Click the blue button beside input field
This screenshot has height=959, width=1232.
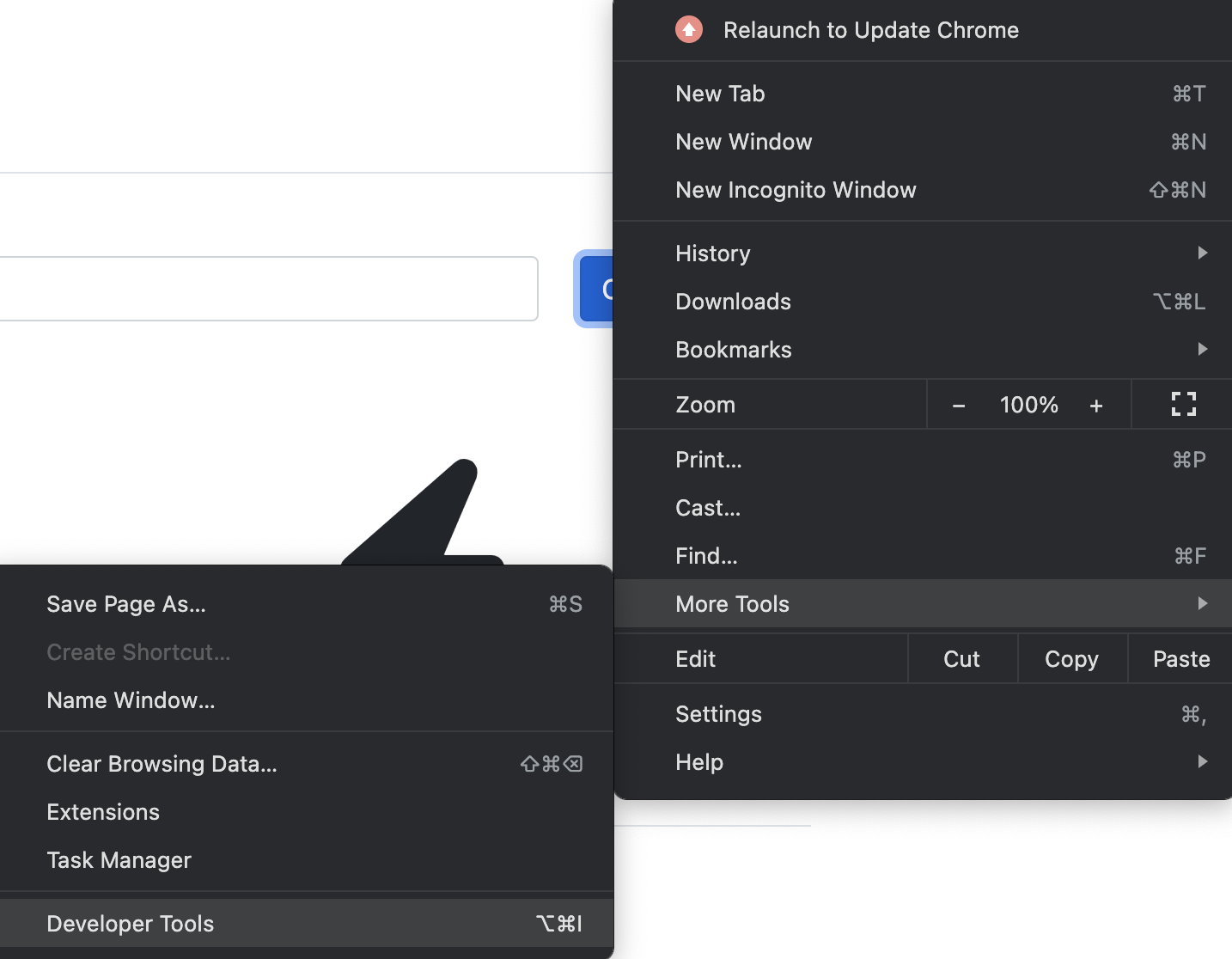tap(596, 289)
